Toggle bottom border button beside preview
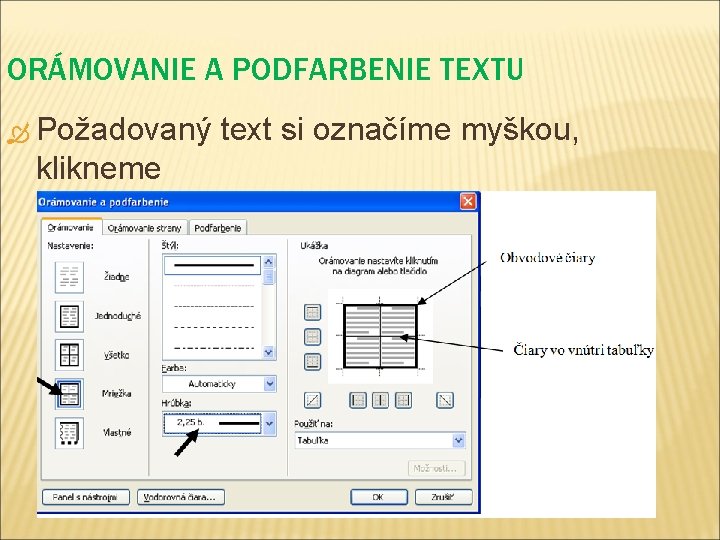Screen dimensions: 720x540 pyautogui.click(x=312, y=361)
